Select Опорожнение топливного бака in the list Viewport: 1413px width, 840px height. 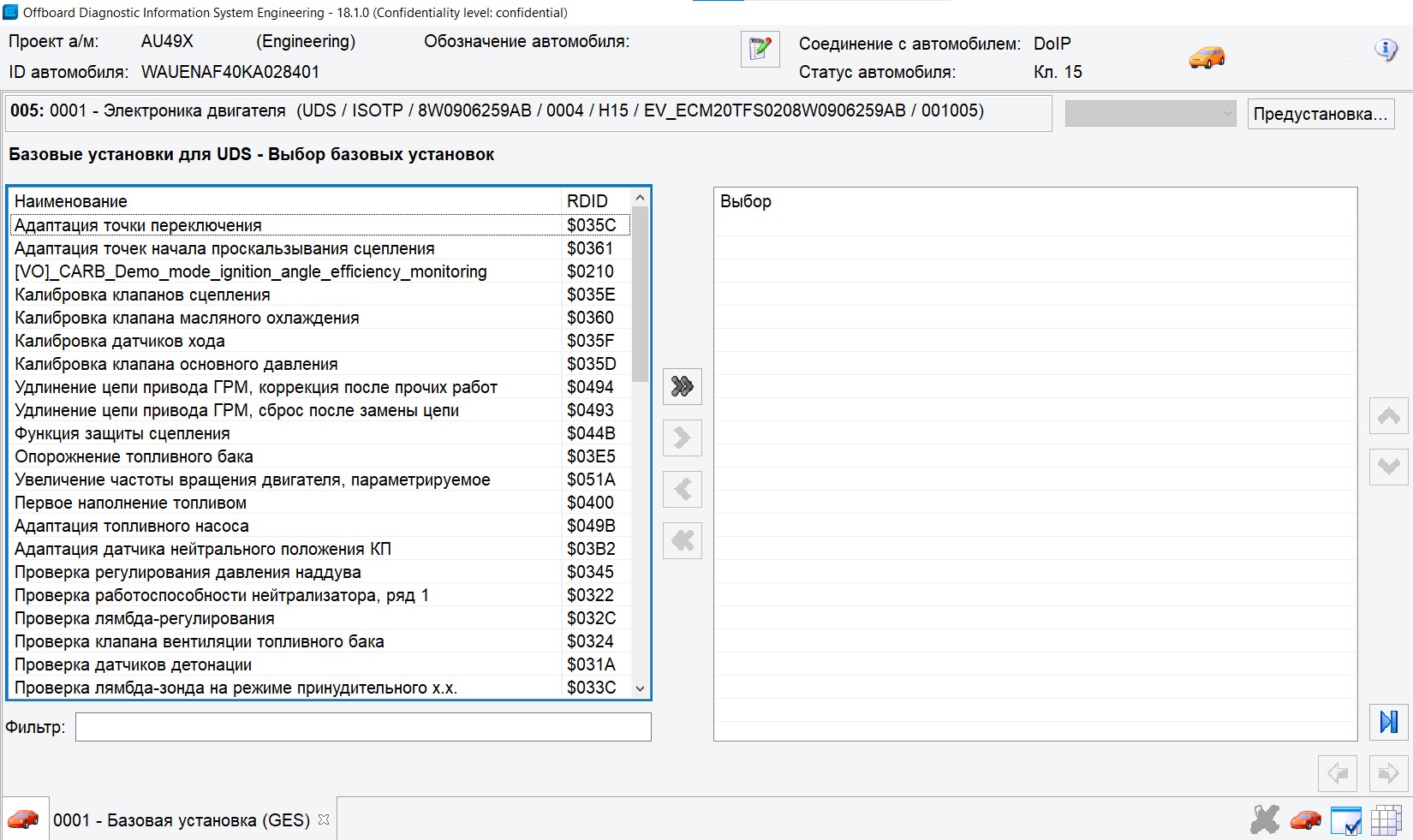pos(134,456)
